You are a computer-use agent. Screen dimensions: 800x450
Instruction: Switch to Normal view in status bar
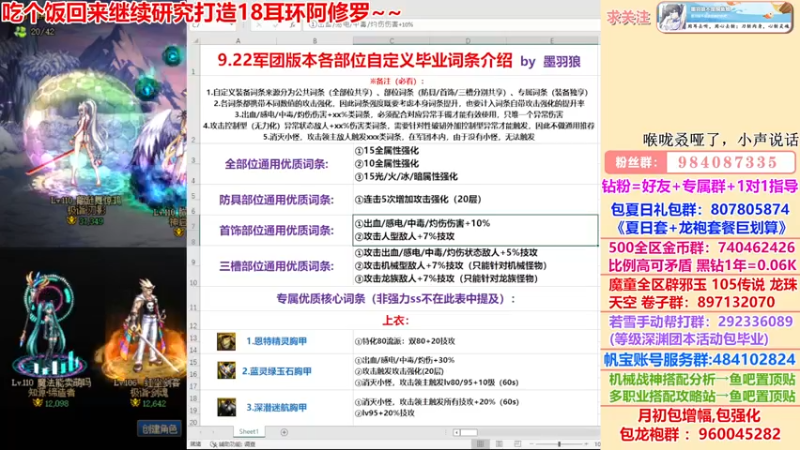coord(480,444)
